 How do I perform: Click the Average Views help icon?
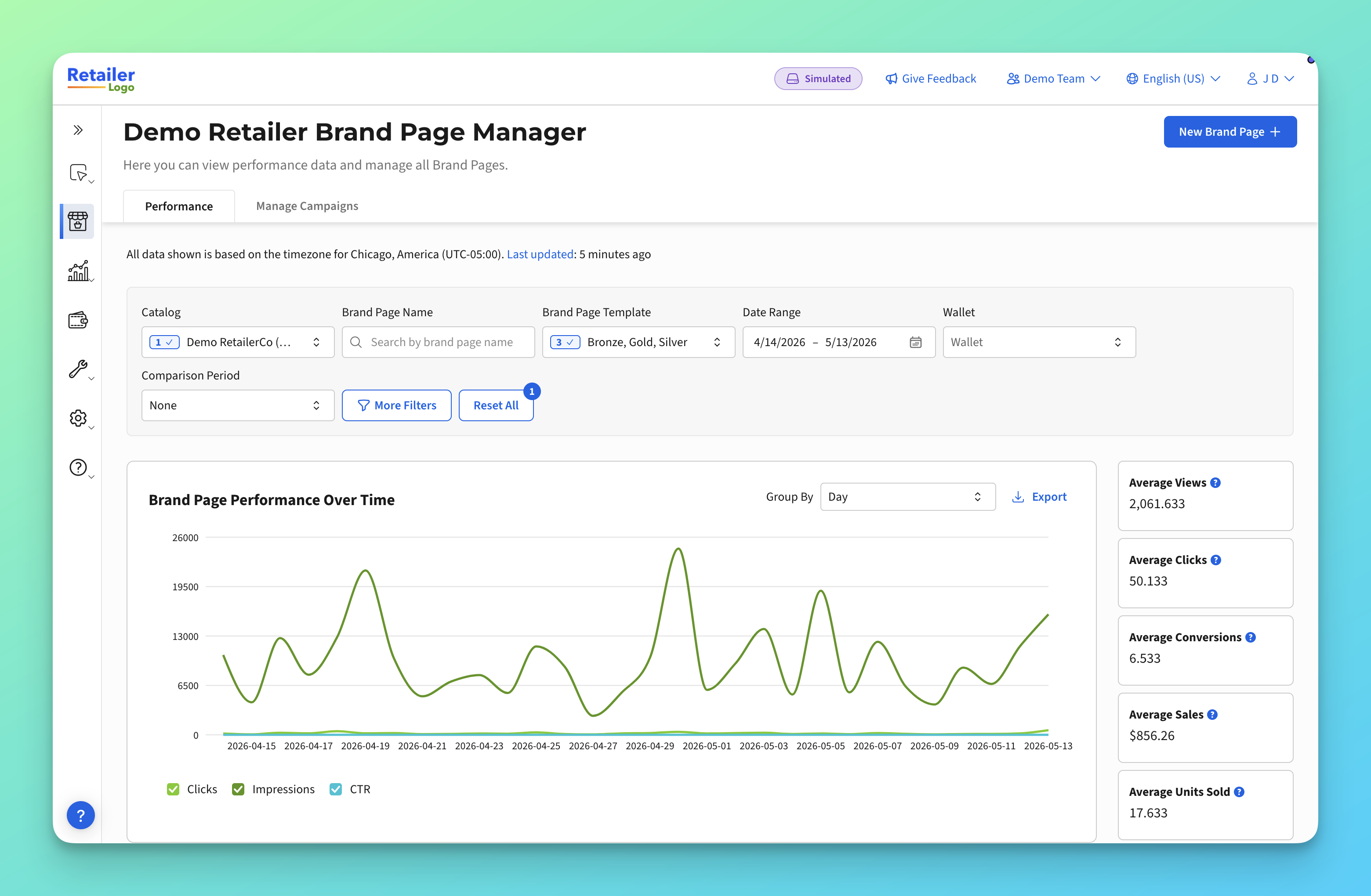(1215, 483)
